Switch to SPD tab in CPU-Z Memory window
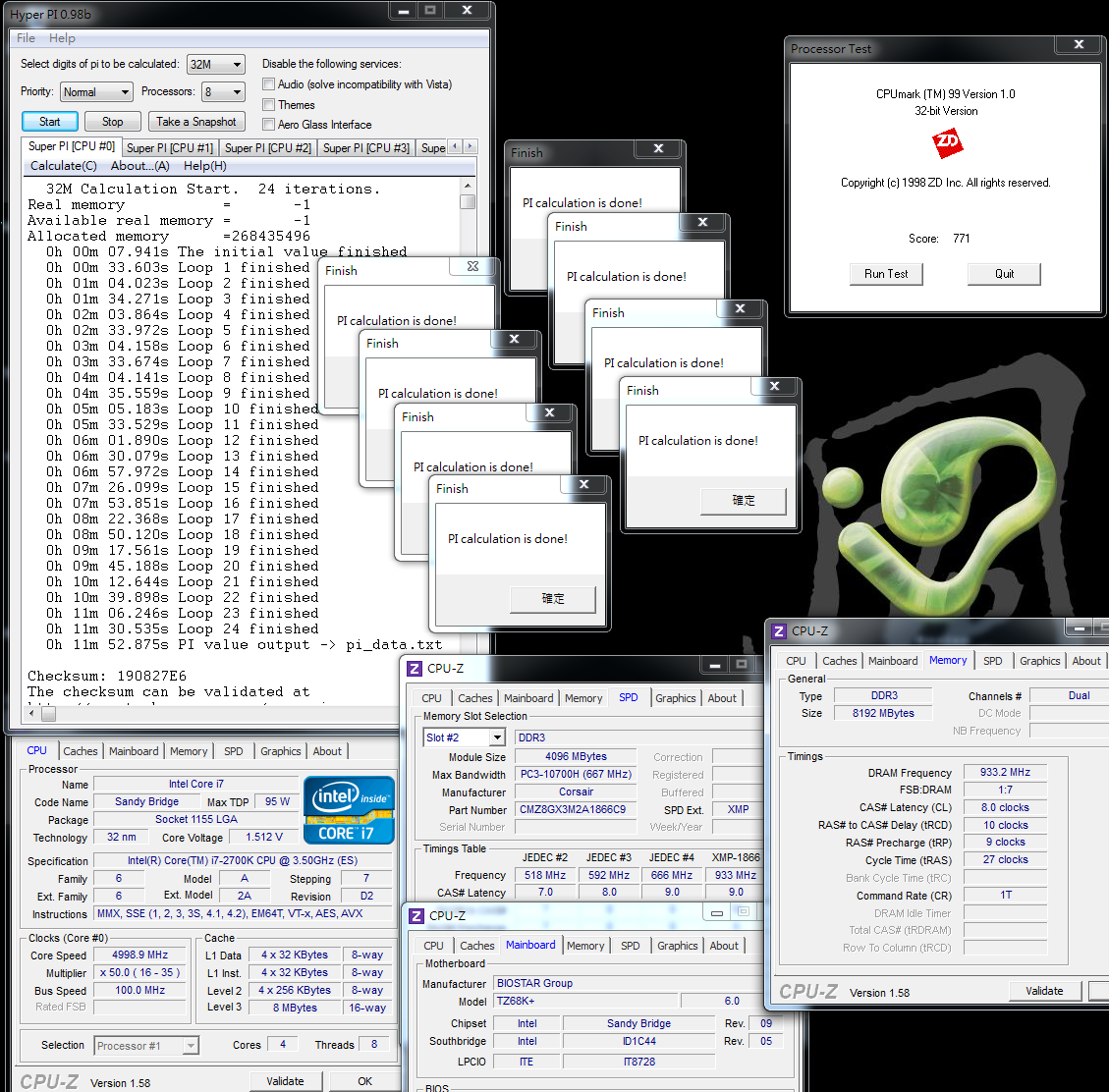The image size is (1109, 1092). (x=993, y=661)
